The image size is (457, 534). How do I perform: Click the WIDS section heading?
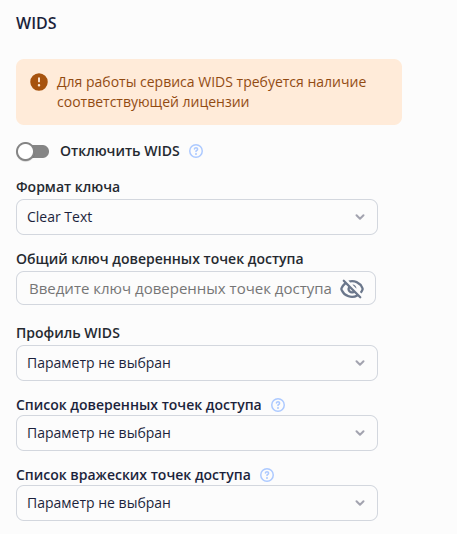[36, 23]
